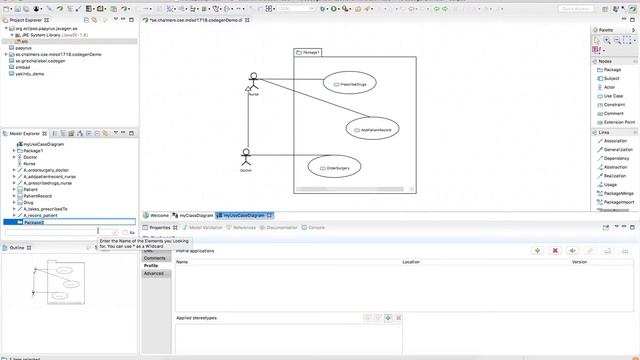Select the Comment node tool

(610, 113)
